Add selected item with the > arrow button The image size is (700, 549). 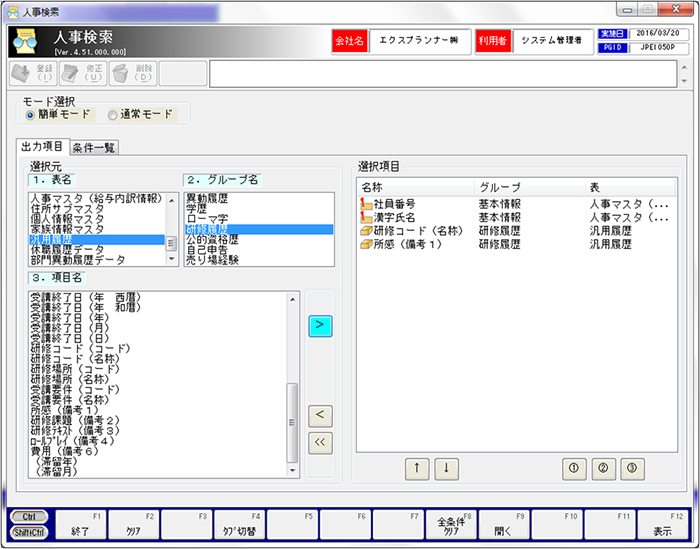click(320, 325)
